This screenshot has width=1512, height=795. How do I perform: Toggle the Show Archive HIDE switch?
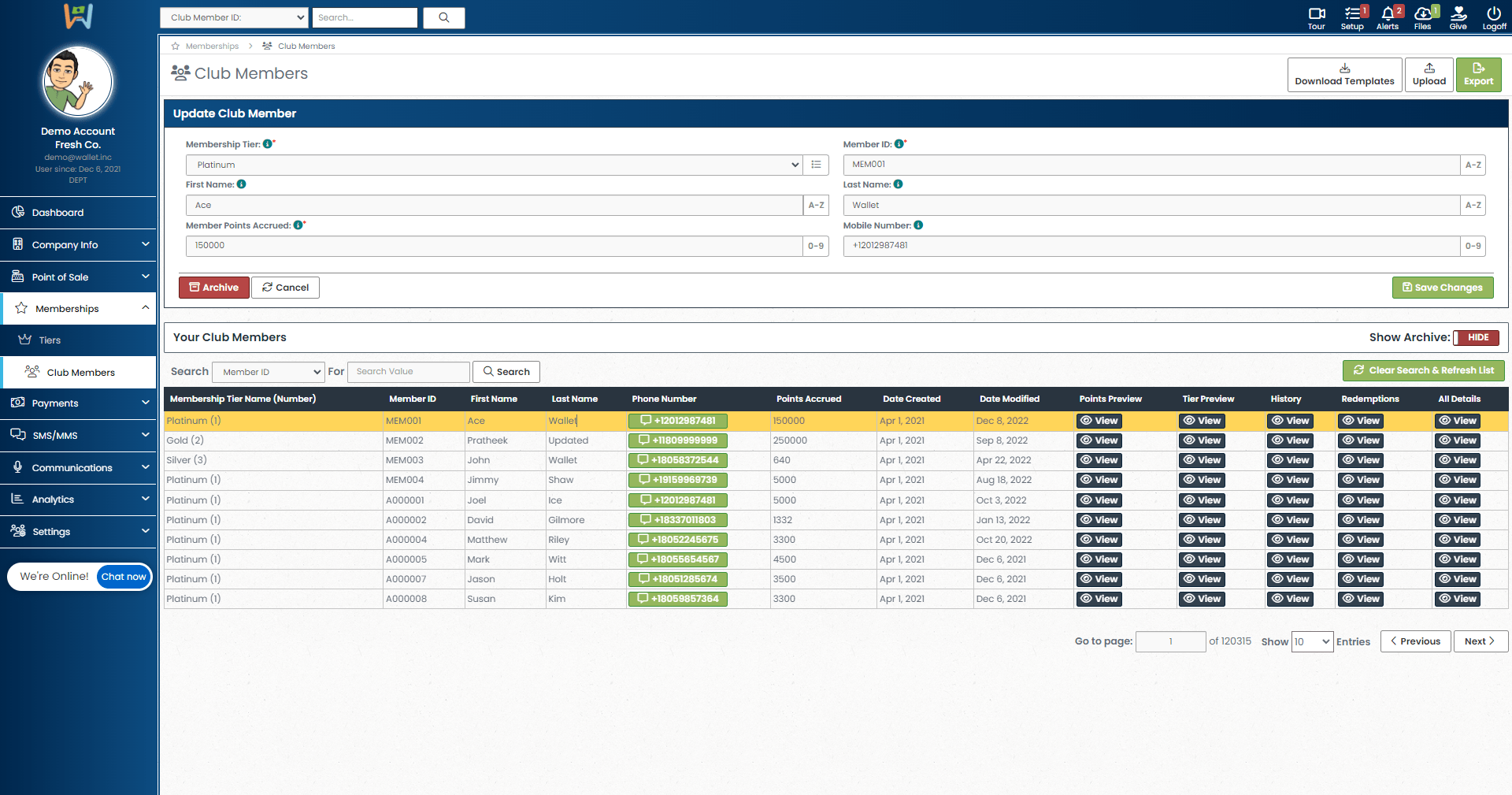pyautogui.click(x=1476, y=337)
